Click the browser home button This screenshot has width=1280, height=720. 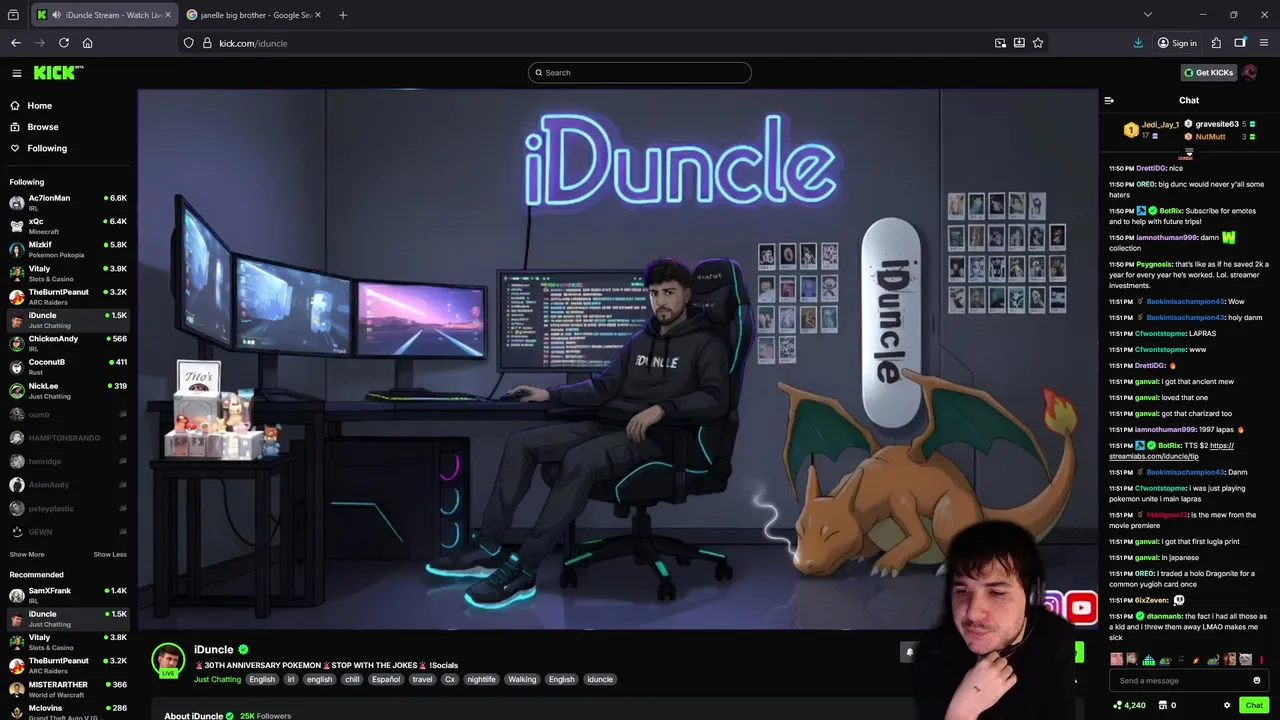pos(88,43)
